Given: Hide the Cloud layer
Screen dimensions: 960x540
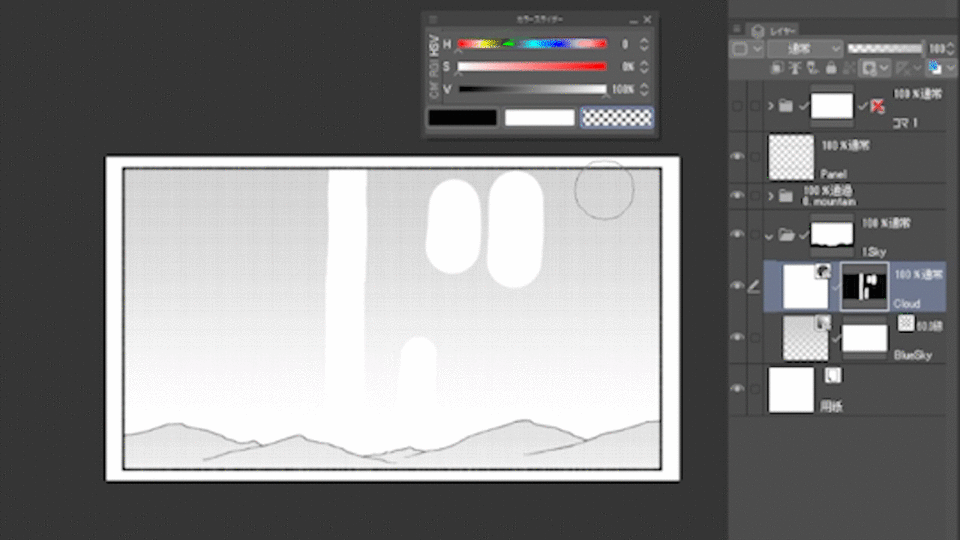Looking at the screenshot, I should pos(737,286).
